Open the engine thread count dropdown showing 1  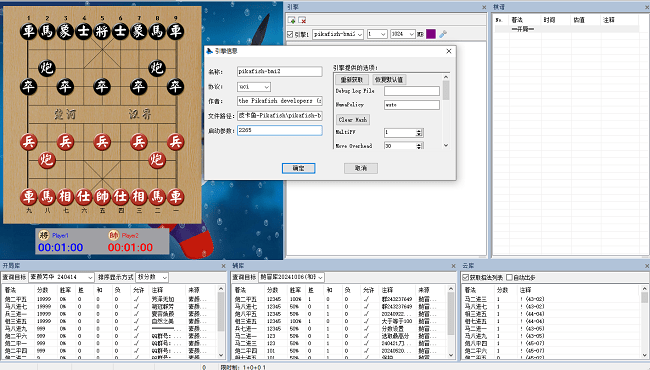(x=377, y=34)
